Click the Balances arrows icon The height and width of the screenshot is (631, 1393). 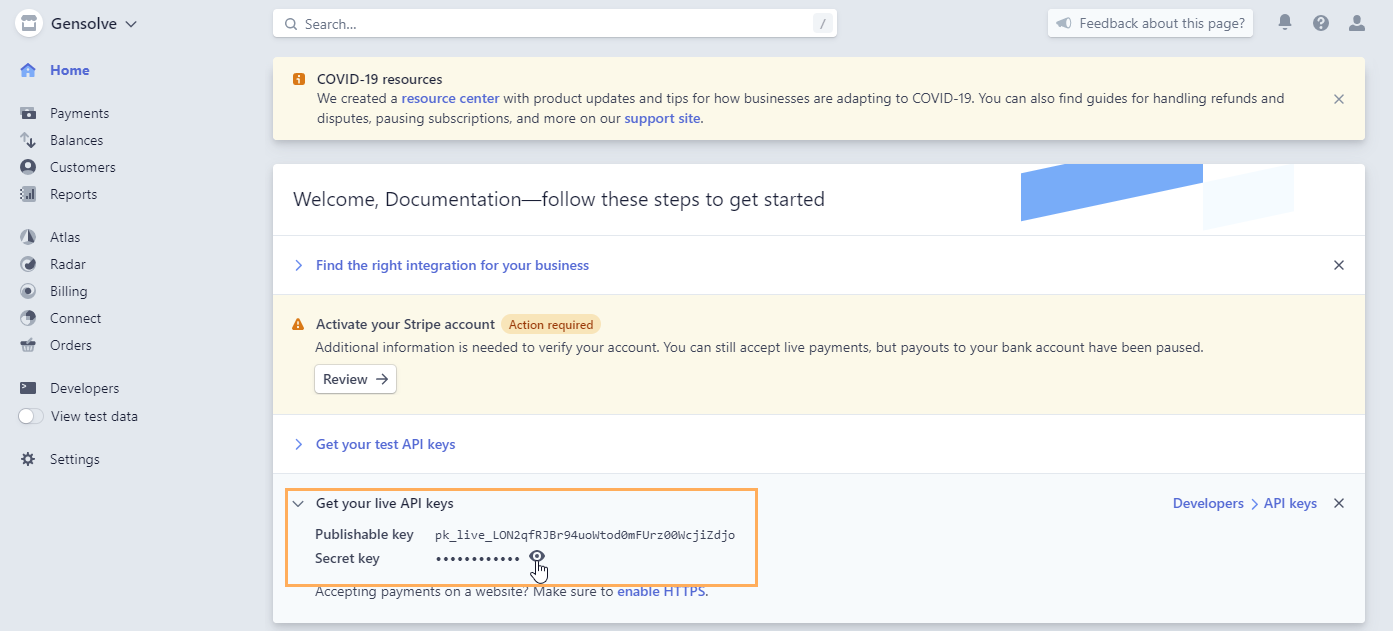[x=28, y=140]
